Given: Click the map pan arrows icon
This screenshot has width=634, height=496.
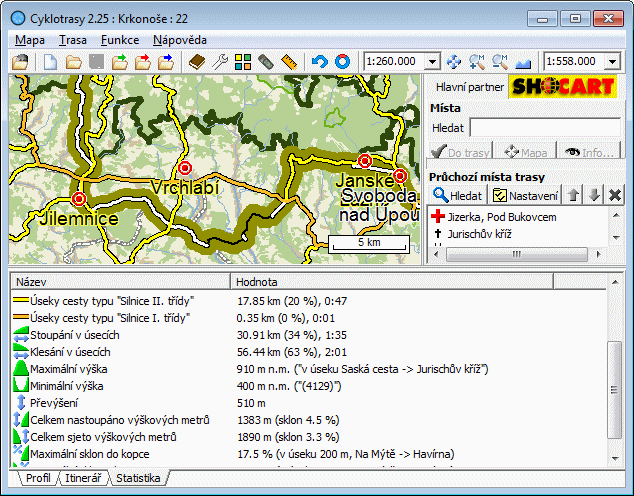Looking at the screenshot, I should [x=454, y=62].
